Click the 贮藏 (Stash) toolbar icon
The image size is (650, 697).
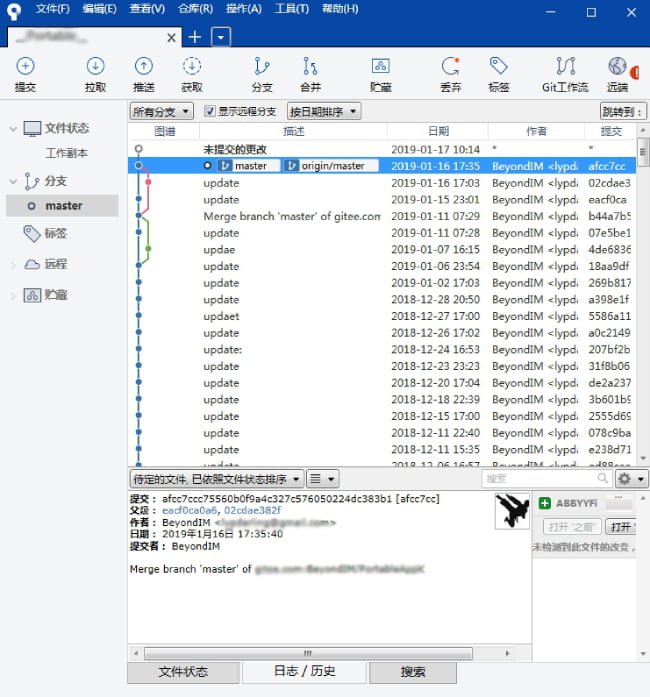click(380, 73)
